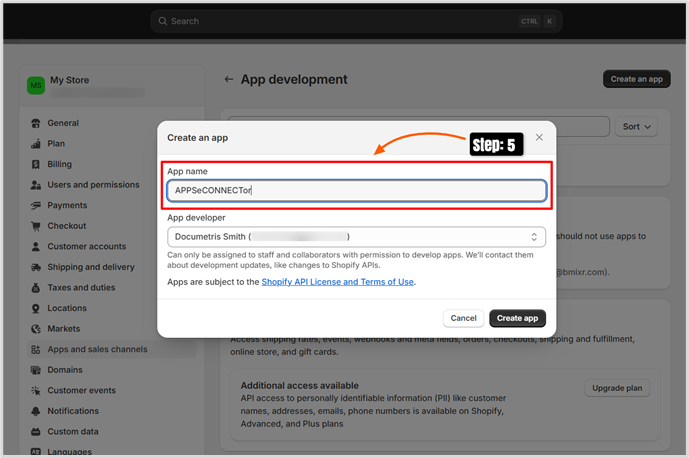Open Custom data settings
Screen dimensions: 689x458
(73, 432)
